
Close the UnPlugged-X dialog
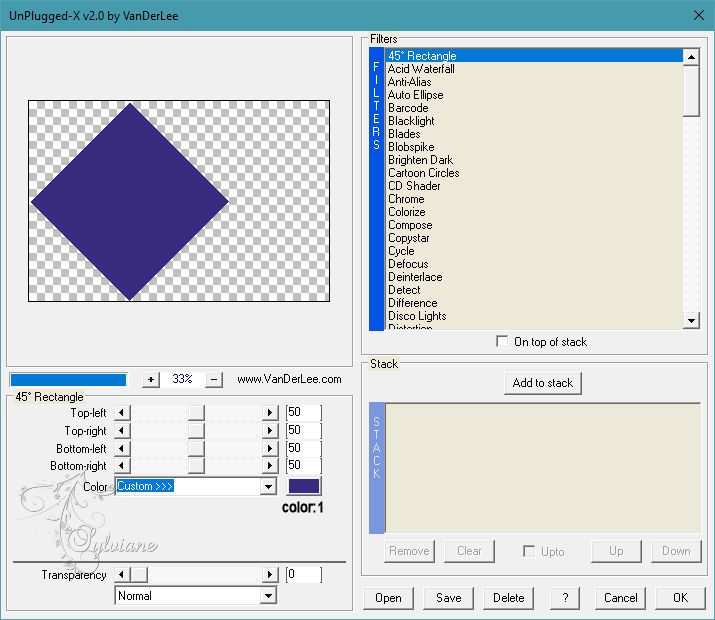tap(698, 16)
